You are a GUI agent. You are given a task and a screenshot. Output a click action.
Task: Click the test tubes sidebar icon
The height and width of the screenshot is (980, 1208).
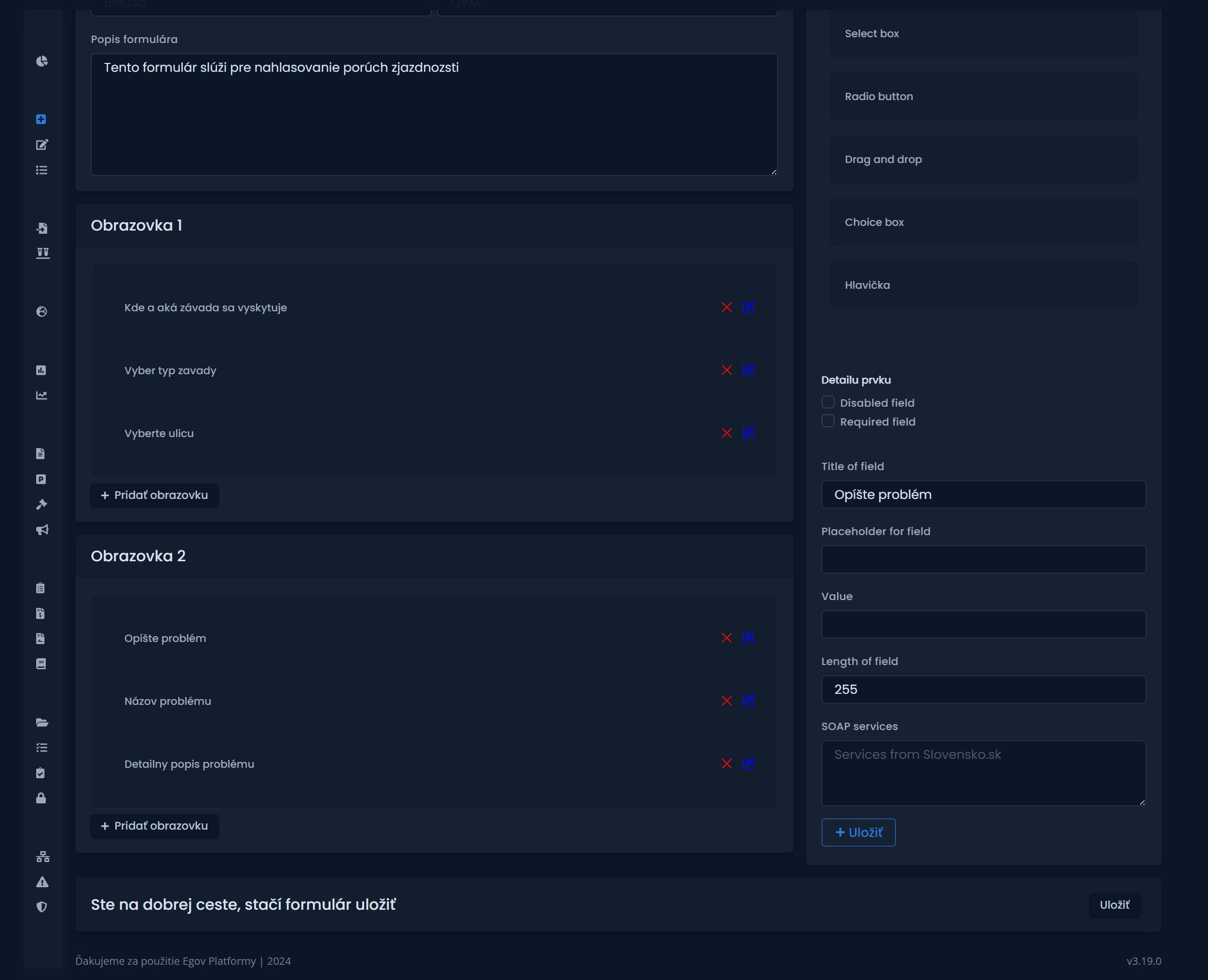42,253
